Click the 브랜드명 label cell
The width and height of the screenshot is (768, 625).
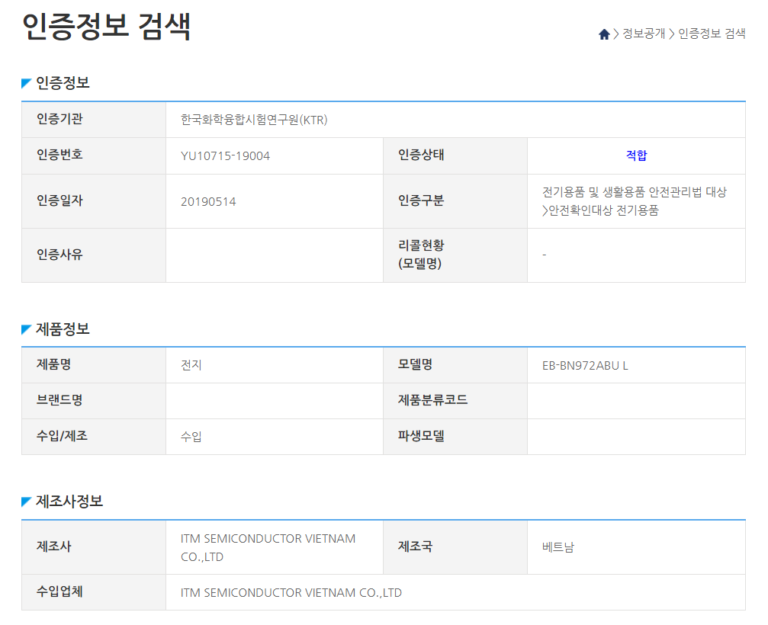click(x=94, y=401)
